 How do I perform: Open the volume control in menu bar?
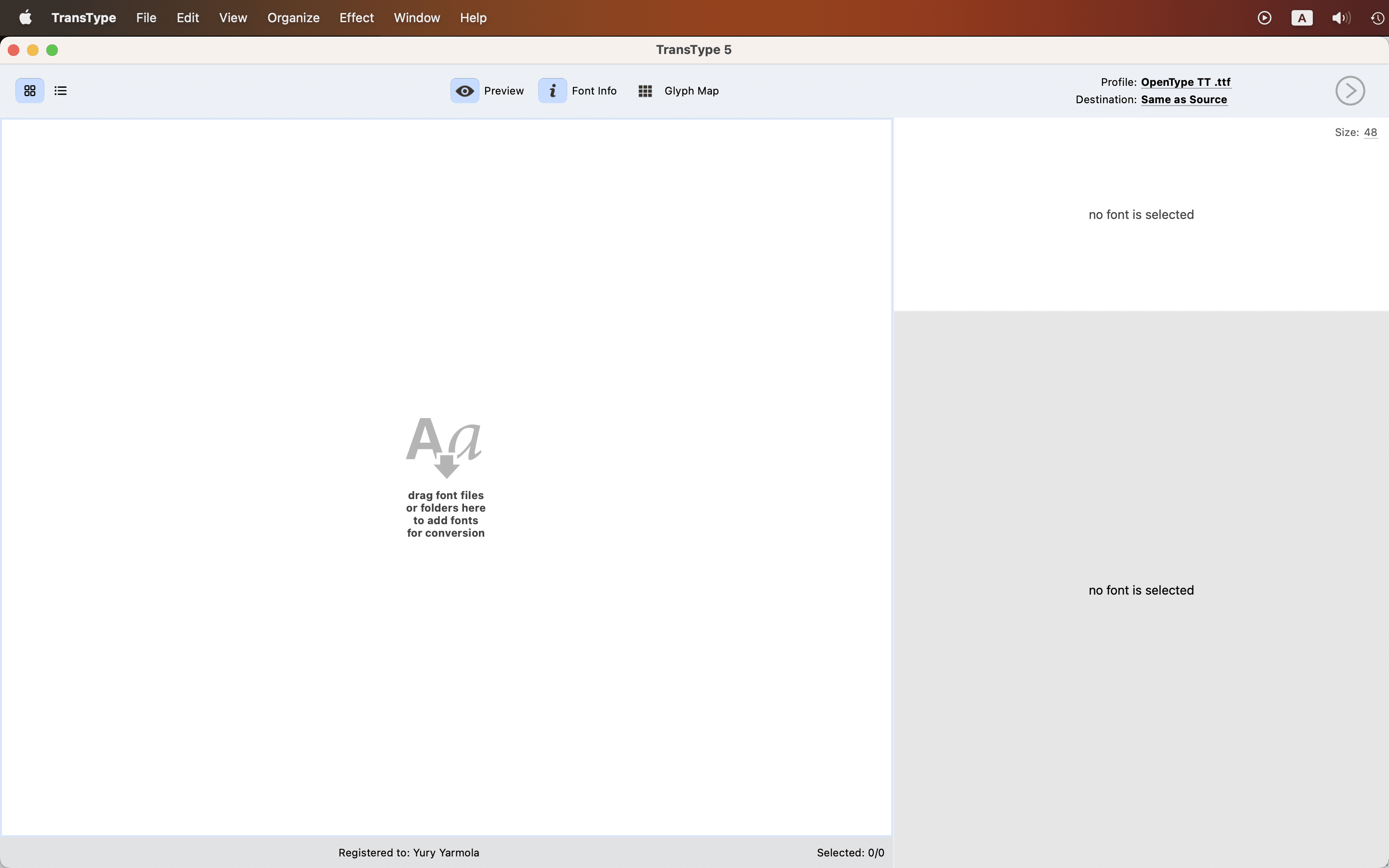pyautogui.click(x=1341, y=18)
